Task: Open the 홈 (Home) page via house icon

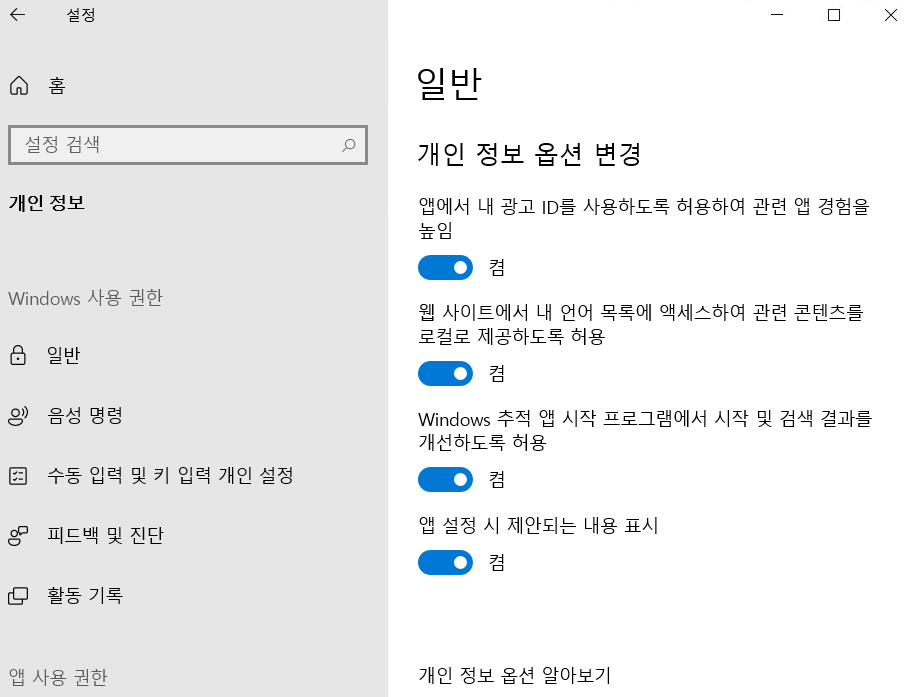Action: 19,86
